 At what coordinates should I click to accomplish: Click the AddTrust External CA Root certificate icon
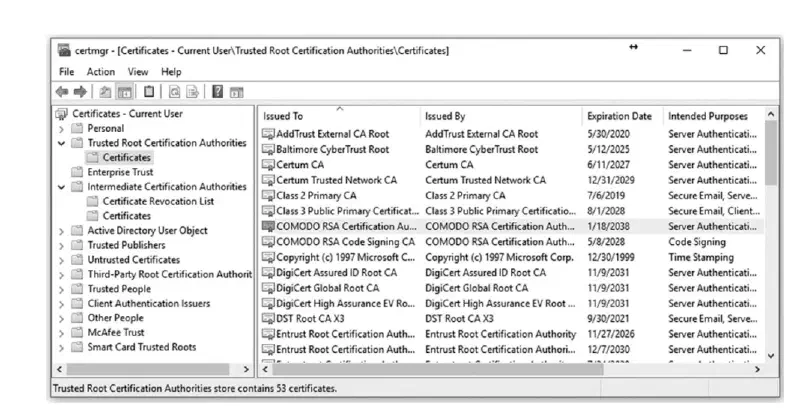[x=268, y=134]
